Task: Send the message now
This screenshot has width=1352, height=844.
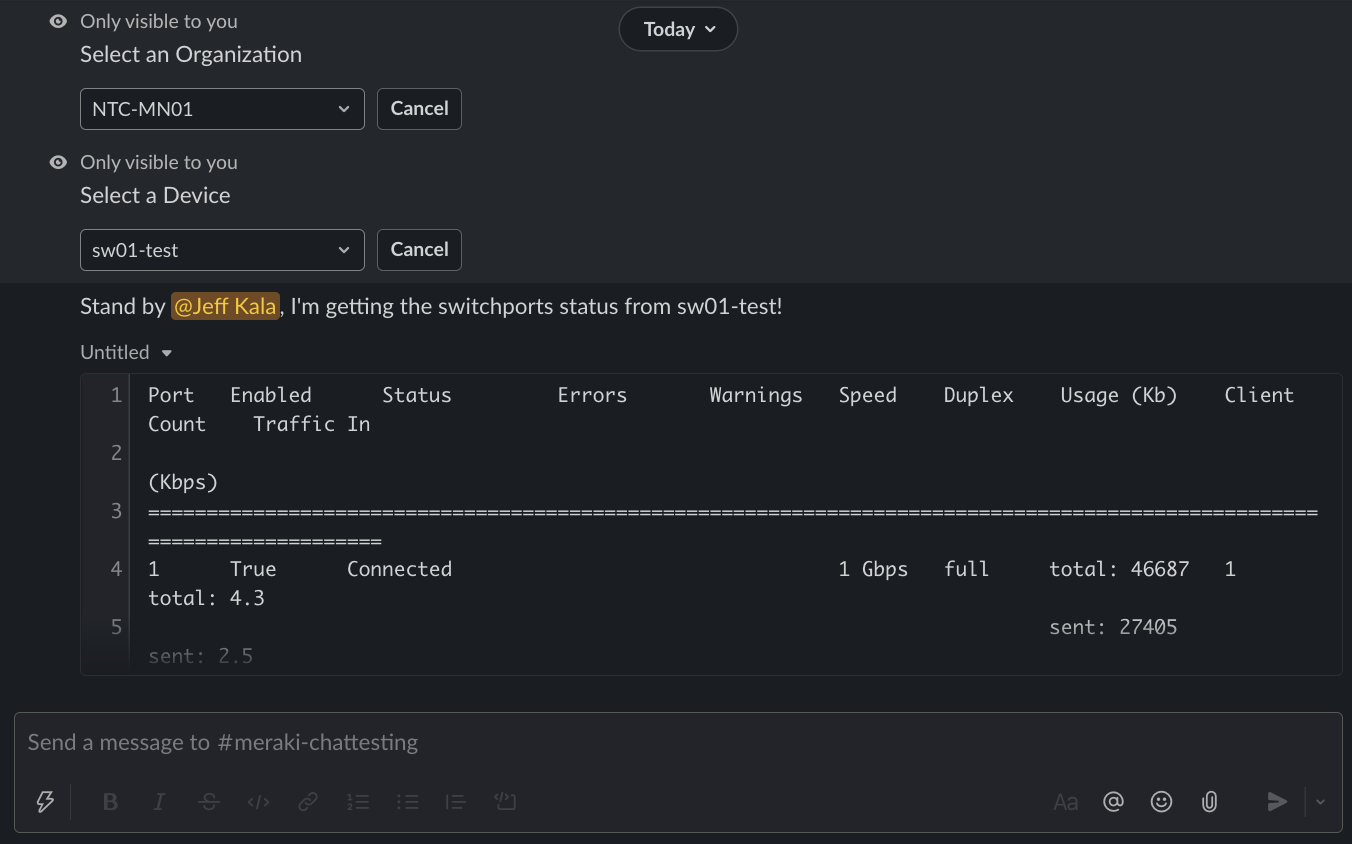Action: (1277, 801)
